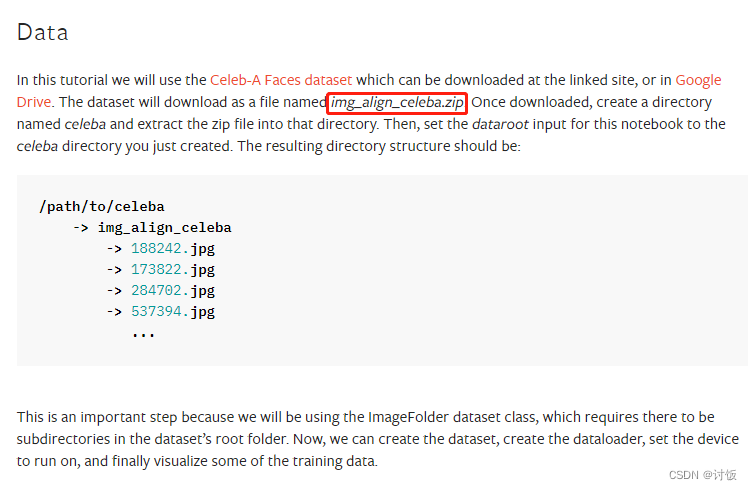Screen dimensions: 752x490
Task: Click the CSDN watermark text
Action: coord(703,475)
